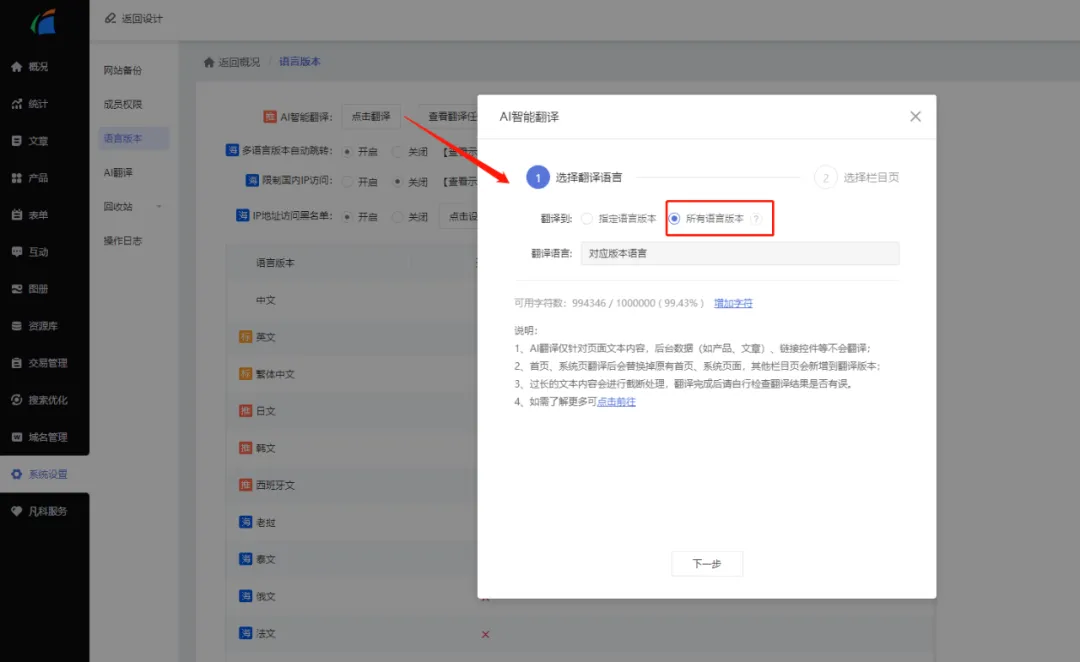Click the 系统设置 gear icon
This screenshot has height=662, width=1080.
17,474
